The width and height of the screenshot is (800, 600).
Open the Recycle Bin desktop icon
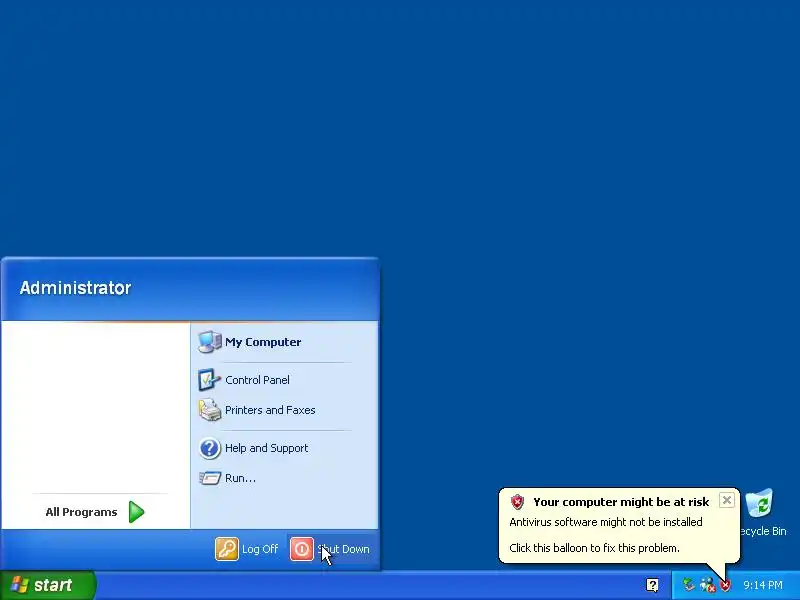(x=761, y=512)
